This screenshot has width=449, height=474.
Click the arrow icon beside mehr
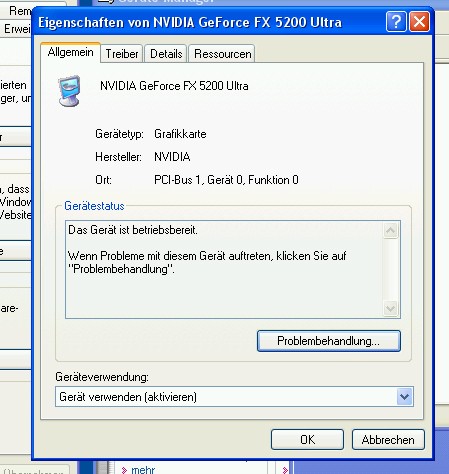tap(124, 470)
